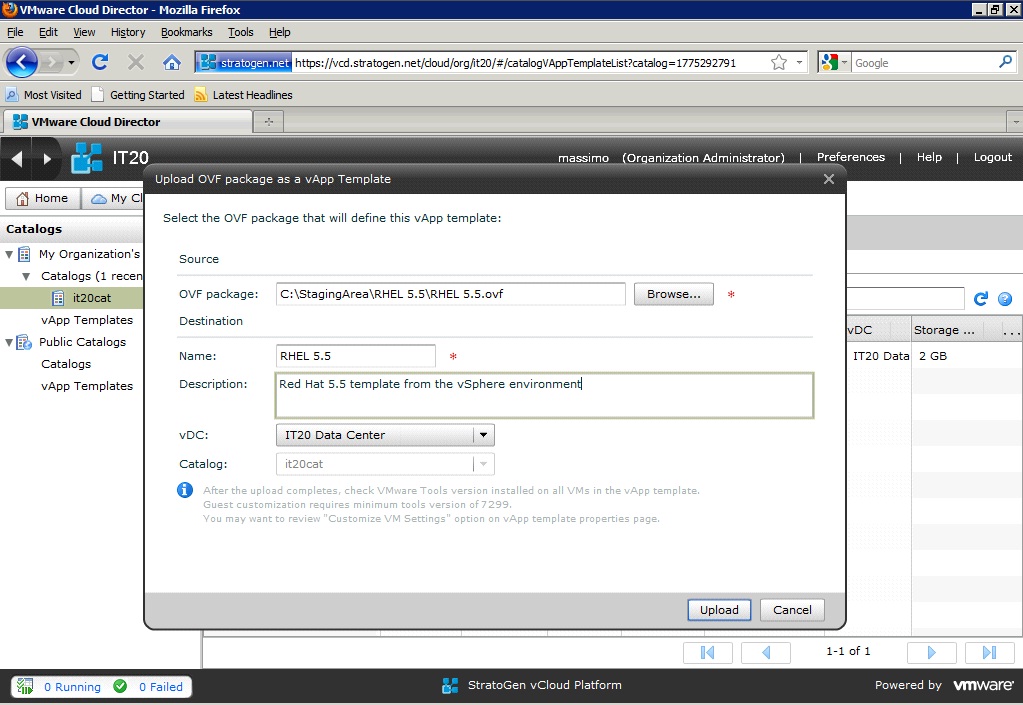Open the back/forward history dropdown
Image resolution: width=1023 pixels, height=705 pixels.
70,63
